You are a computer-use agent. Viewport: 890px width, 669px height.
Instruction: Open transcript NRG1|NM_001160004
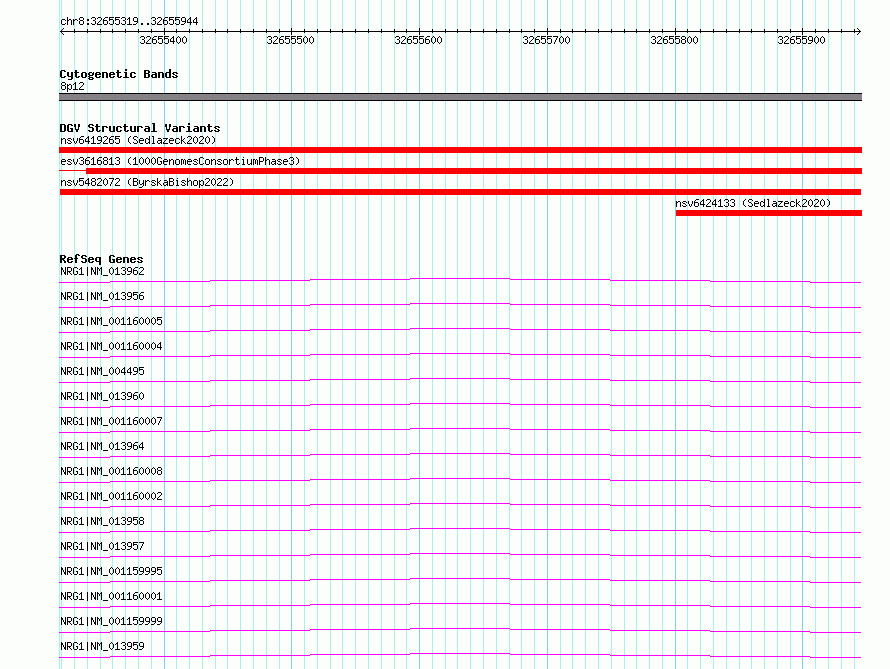click(111, 346)
